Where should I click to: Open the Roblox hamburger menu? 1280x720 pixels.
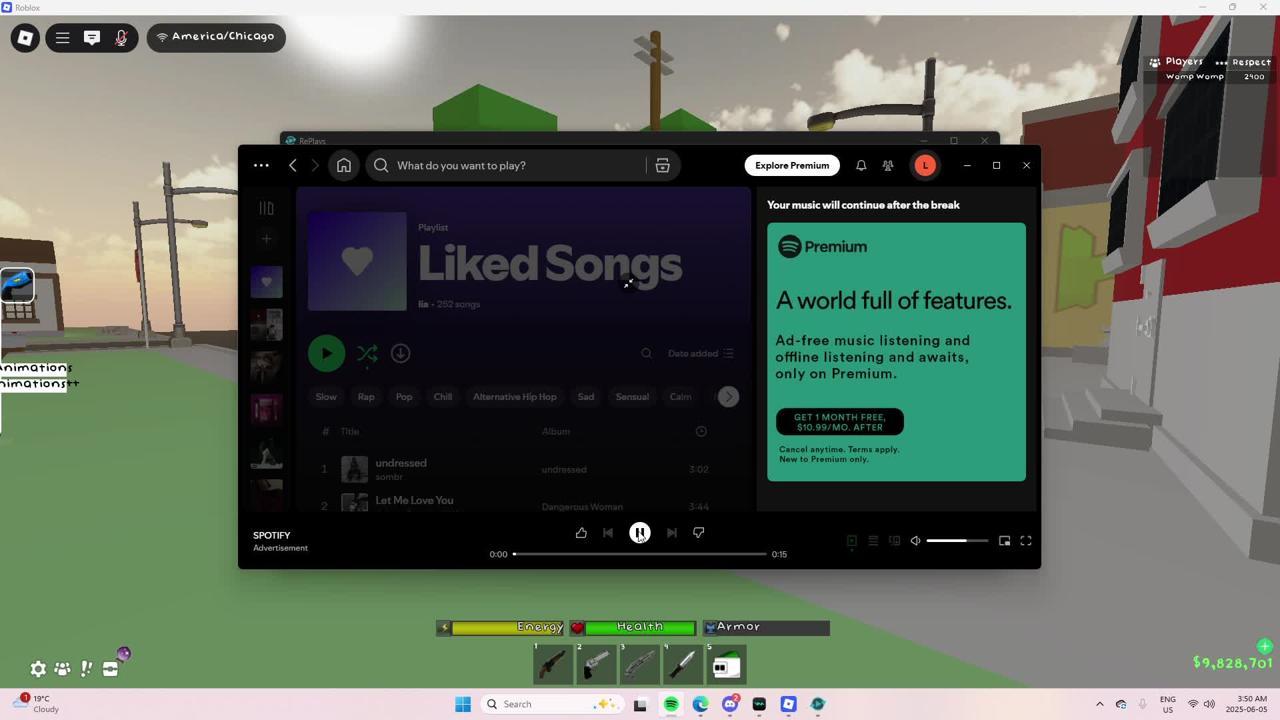(62, 38)
